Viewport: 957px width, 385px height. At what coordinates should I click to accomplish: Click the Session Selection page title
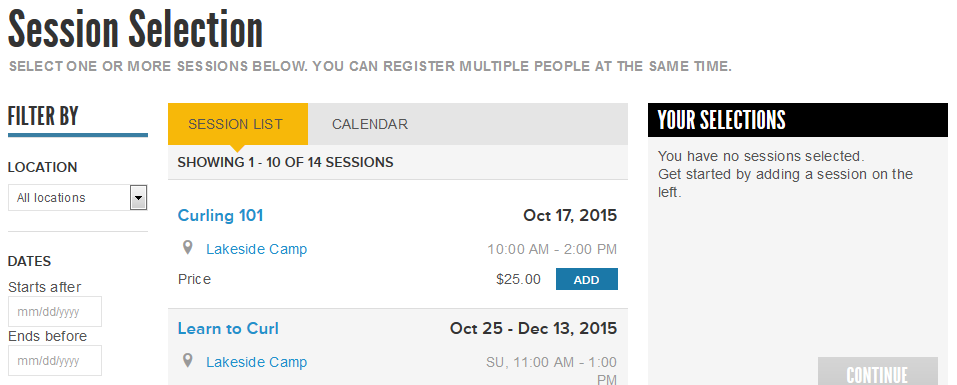point(135,29)
